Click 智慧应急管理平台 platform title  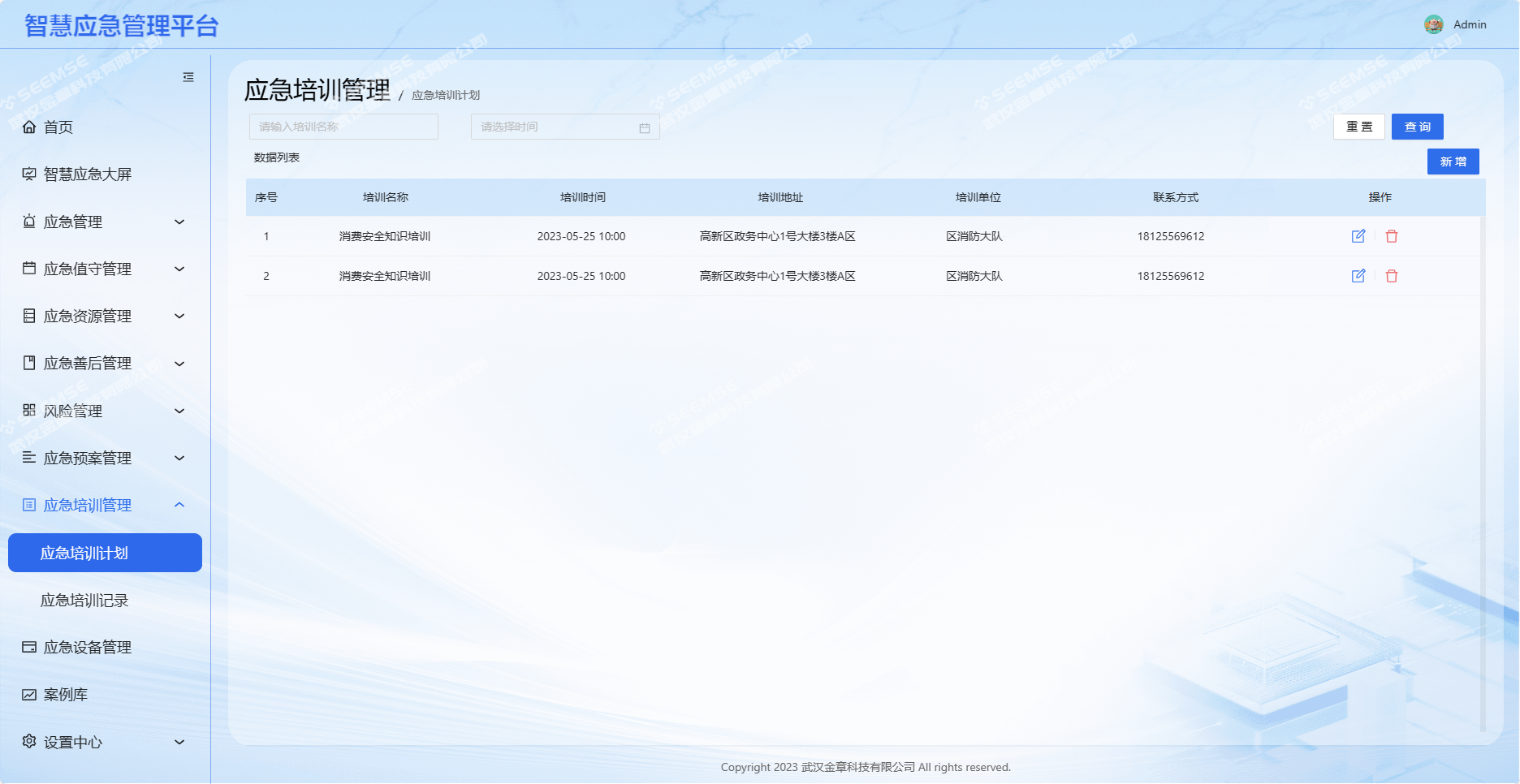pyautogui.click(x=122, y=26)
